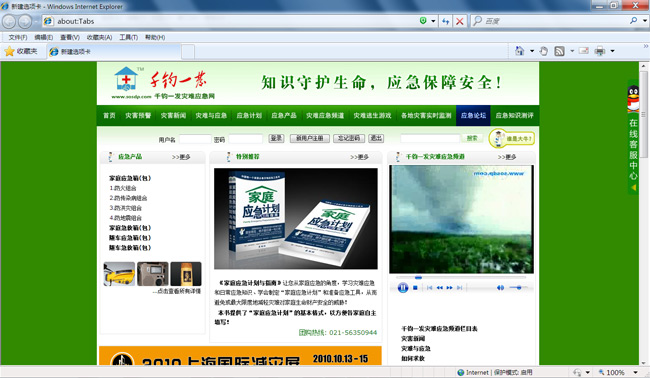
Task: Open 灾害预警 in the site navigation
Action: 138,116
